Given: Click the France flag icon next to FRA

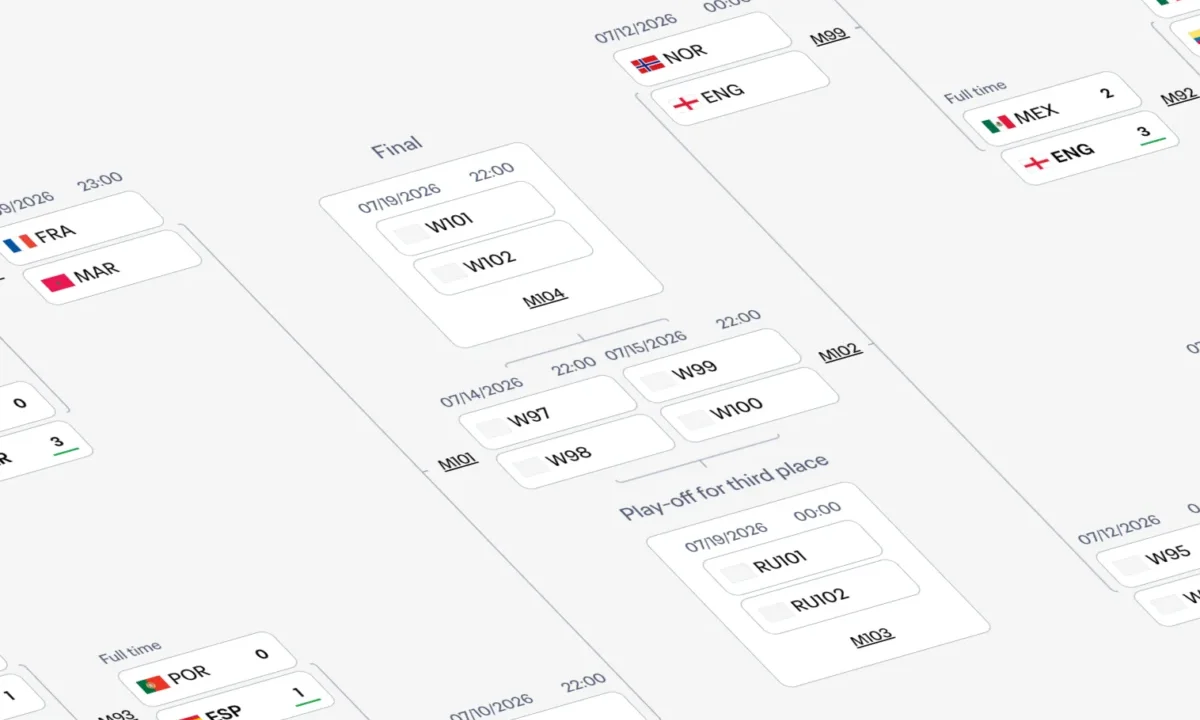Looking at the screenshot, I should [x=18, y=243].
